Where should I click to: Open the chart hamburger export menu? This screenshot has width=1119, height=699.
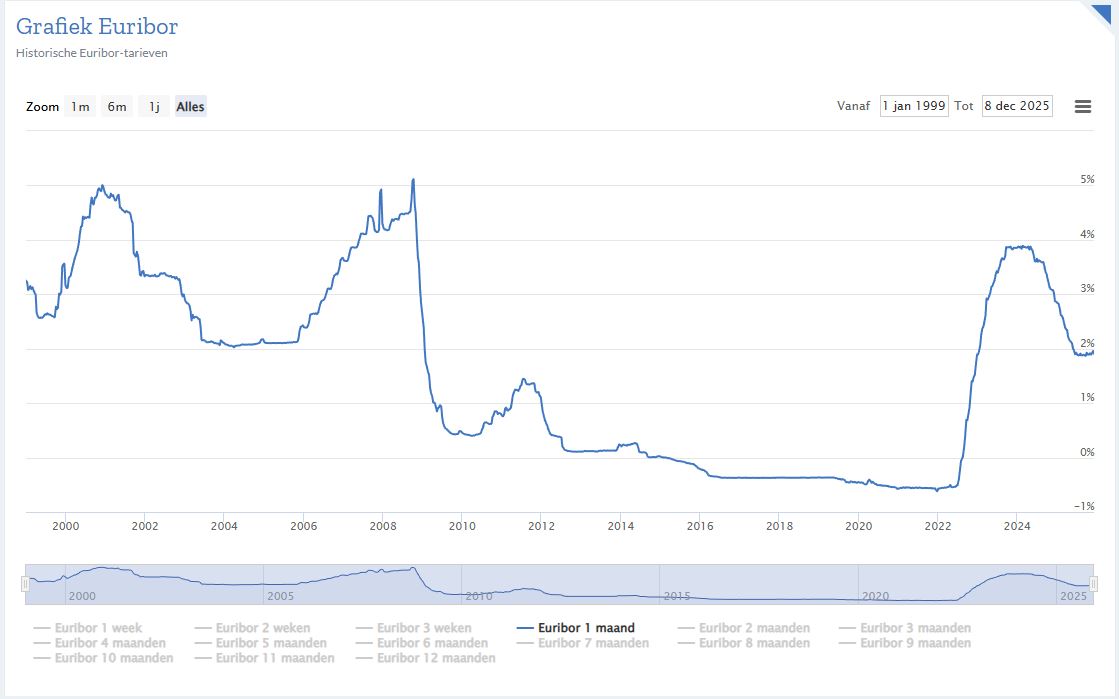(1082, 106)
